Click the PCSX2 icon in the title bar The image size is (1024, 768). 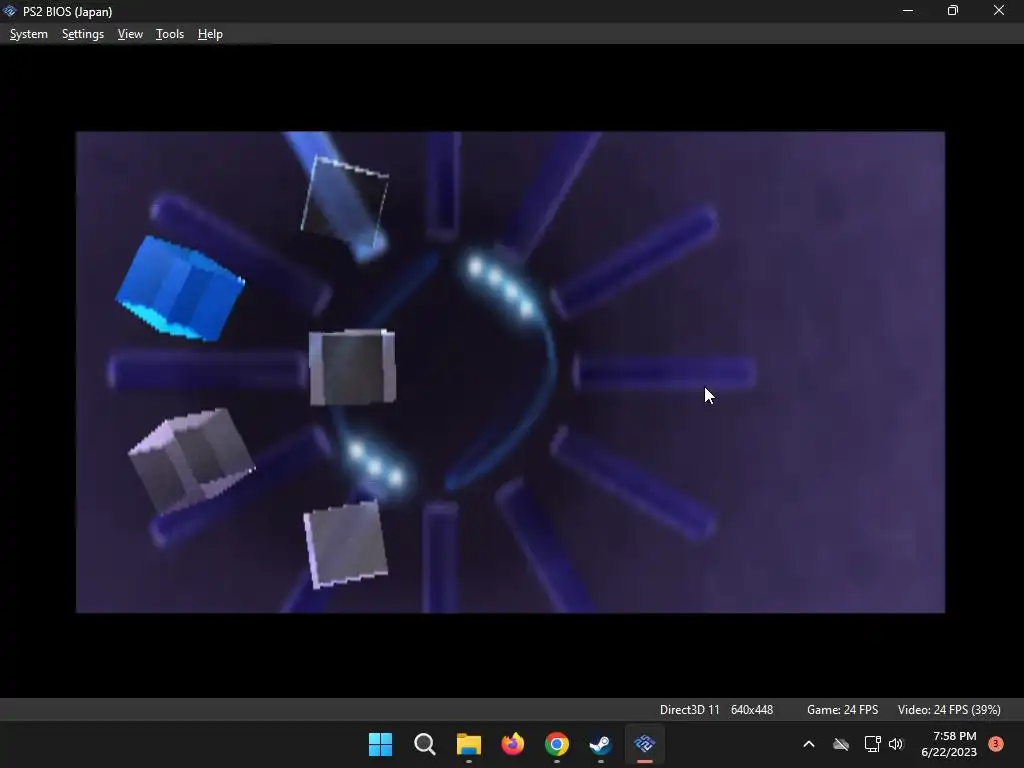pos(10,11)
